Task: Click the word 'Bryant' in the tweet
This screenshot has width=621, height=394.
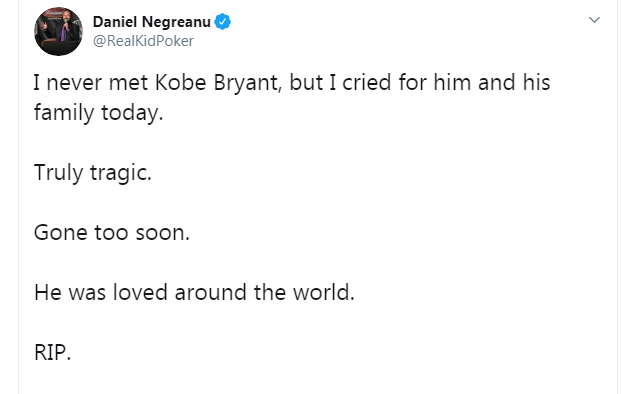Action: (x=248, y=84)
